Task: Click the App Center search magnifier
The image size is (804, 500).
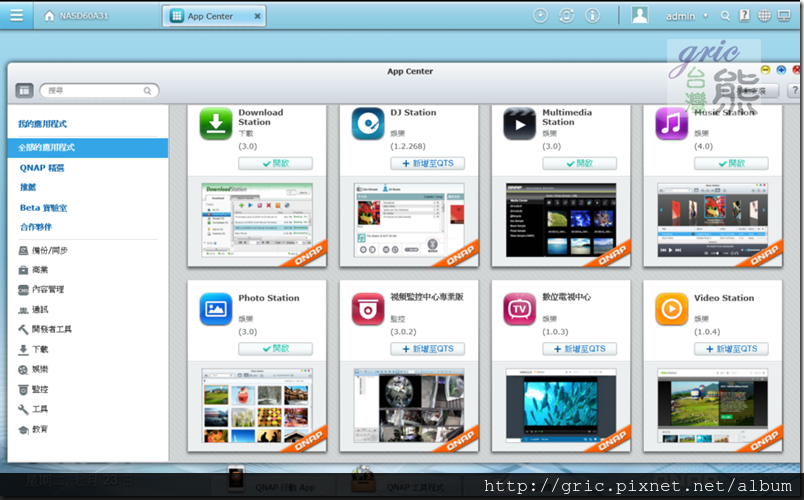Action: coord(147,91)
